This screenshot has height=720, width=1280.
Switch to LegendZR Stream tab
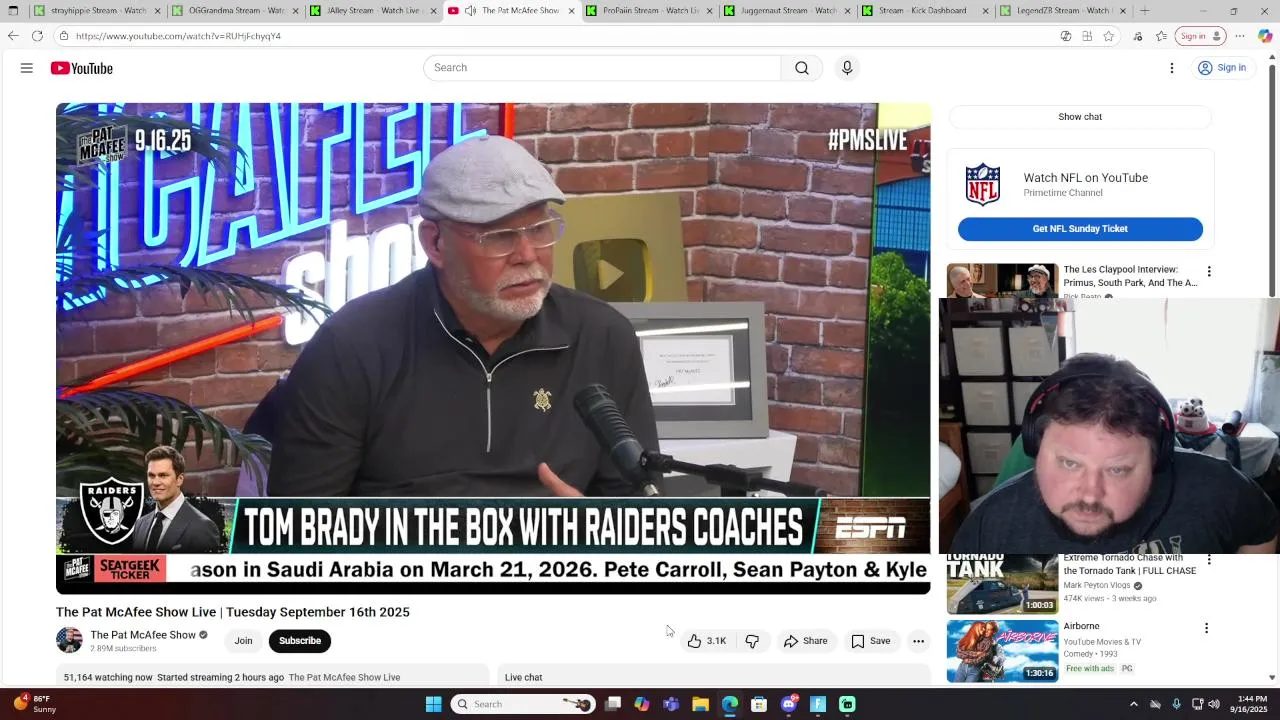[1058, 11]
